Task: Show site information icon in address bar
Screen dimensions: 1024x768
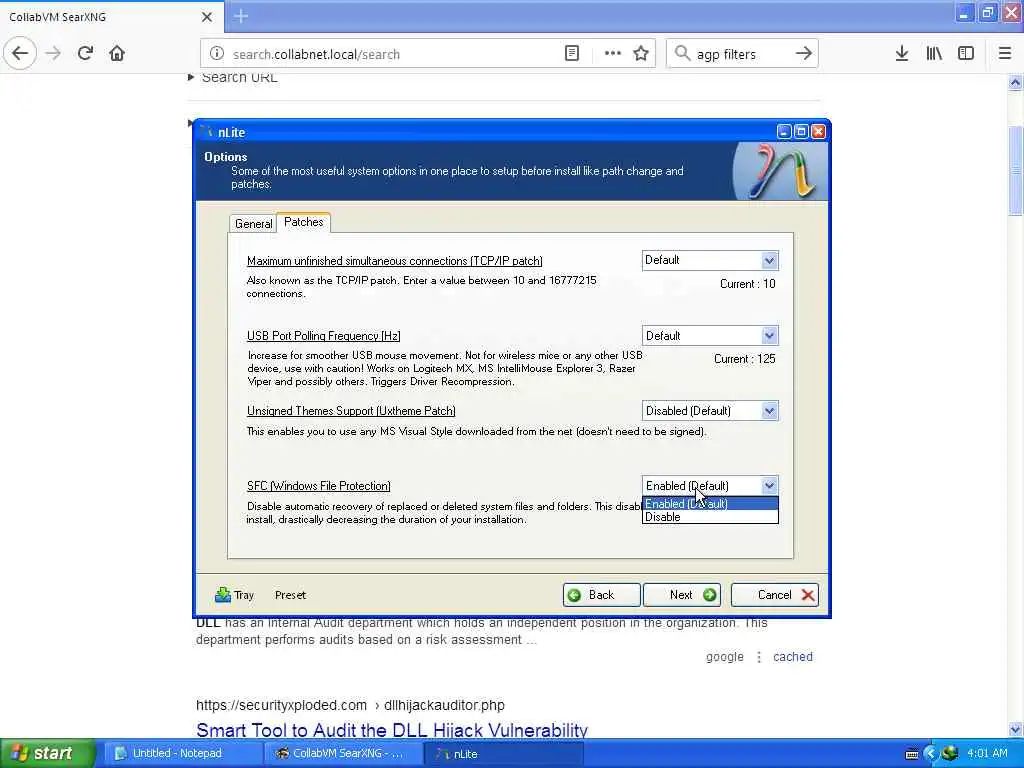Action: pyautogui.click(x=217, y=54)
